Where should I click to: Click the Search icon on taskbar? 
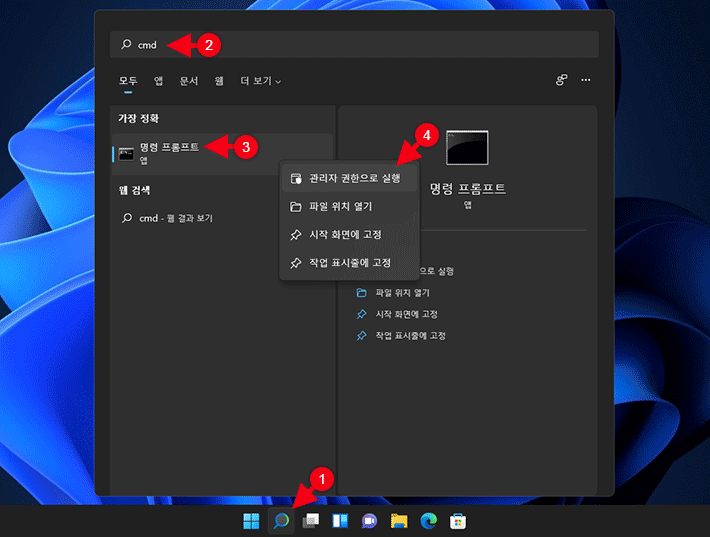pos(281,521)
